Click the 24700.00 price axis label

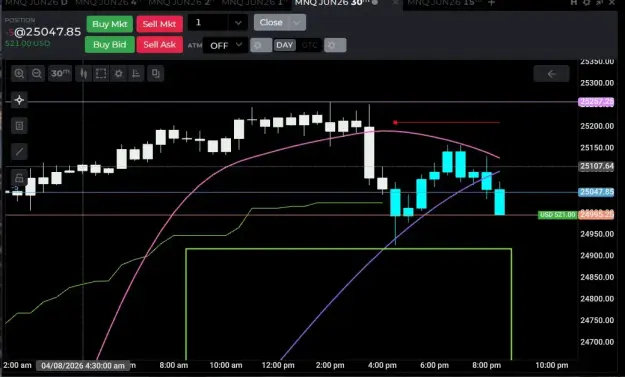pos(597,342)
